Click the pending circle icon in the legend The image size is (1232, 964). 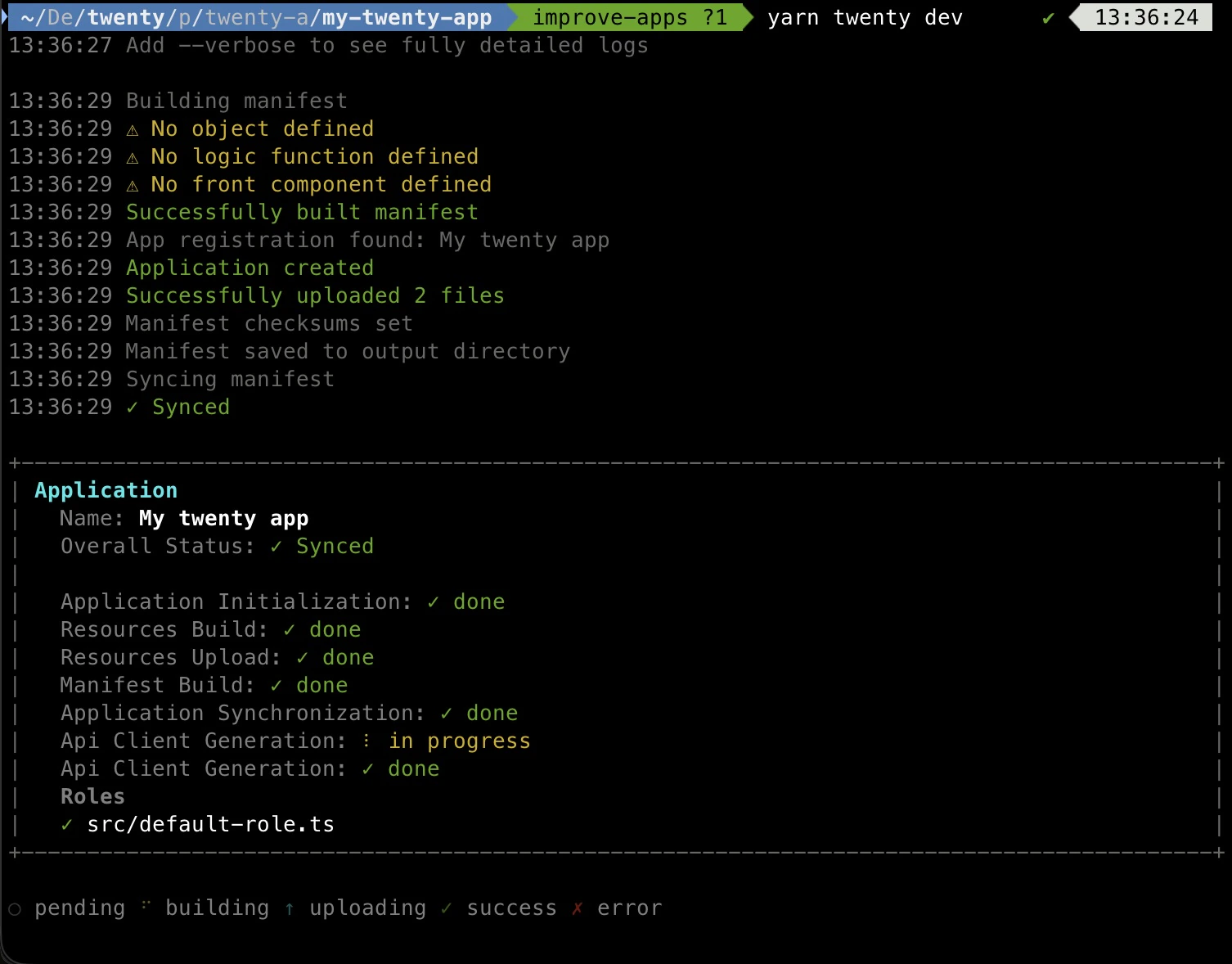(x=15, y=909)
